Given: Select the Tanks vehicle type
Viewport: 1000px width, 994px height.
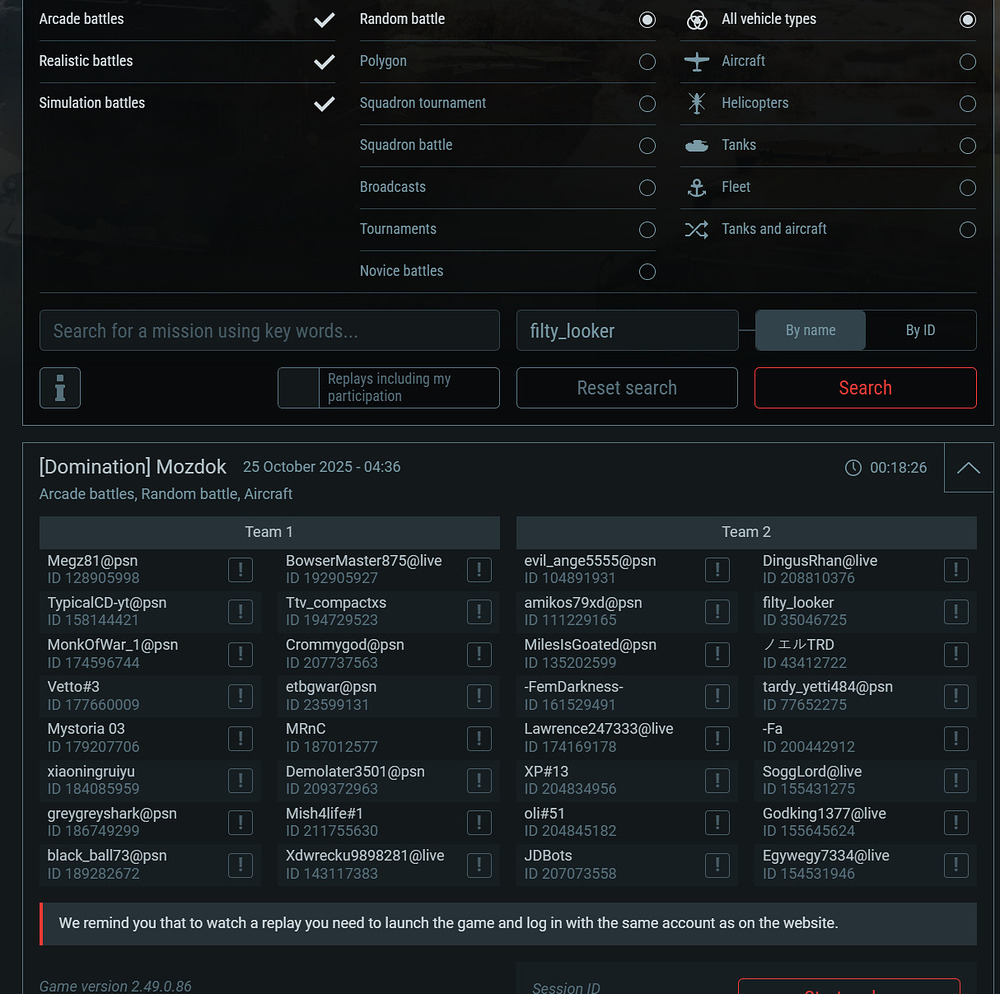Looking at the screenshot, I should click(967, 145).
